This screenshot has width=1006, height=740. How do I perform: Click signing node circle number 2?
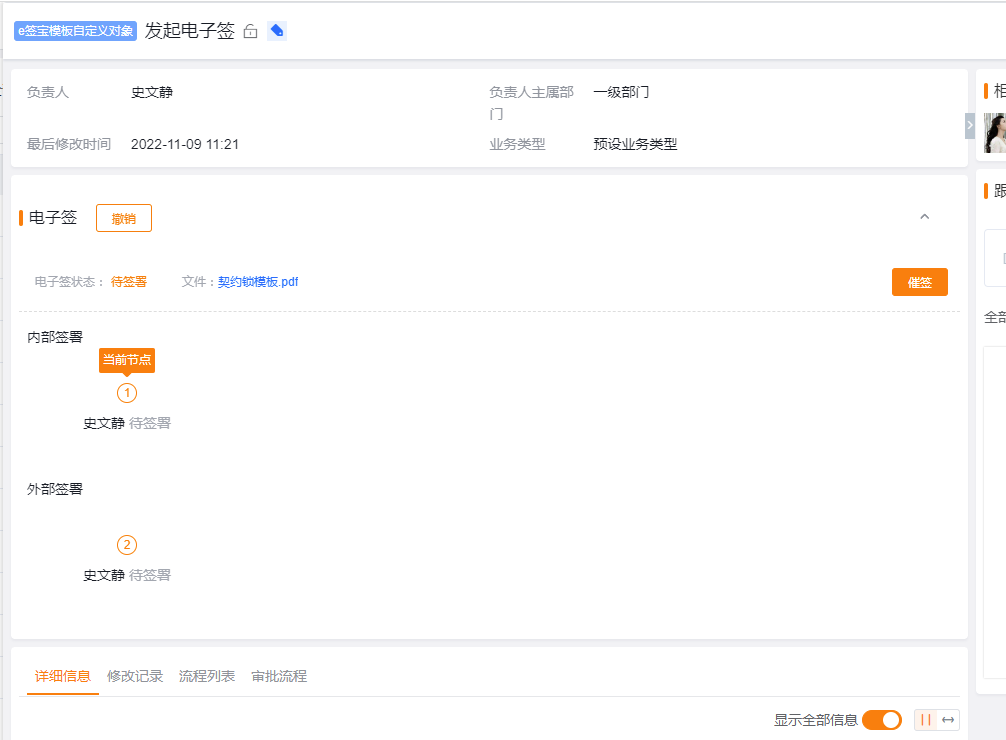point(127,545)
